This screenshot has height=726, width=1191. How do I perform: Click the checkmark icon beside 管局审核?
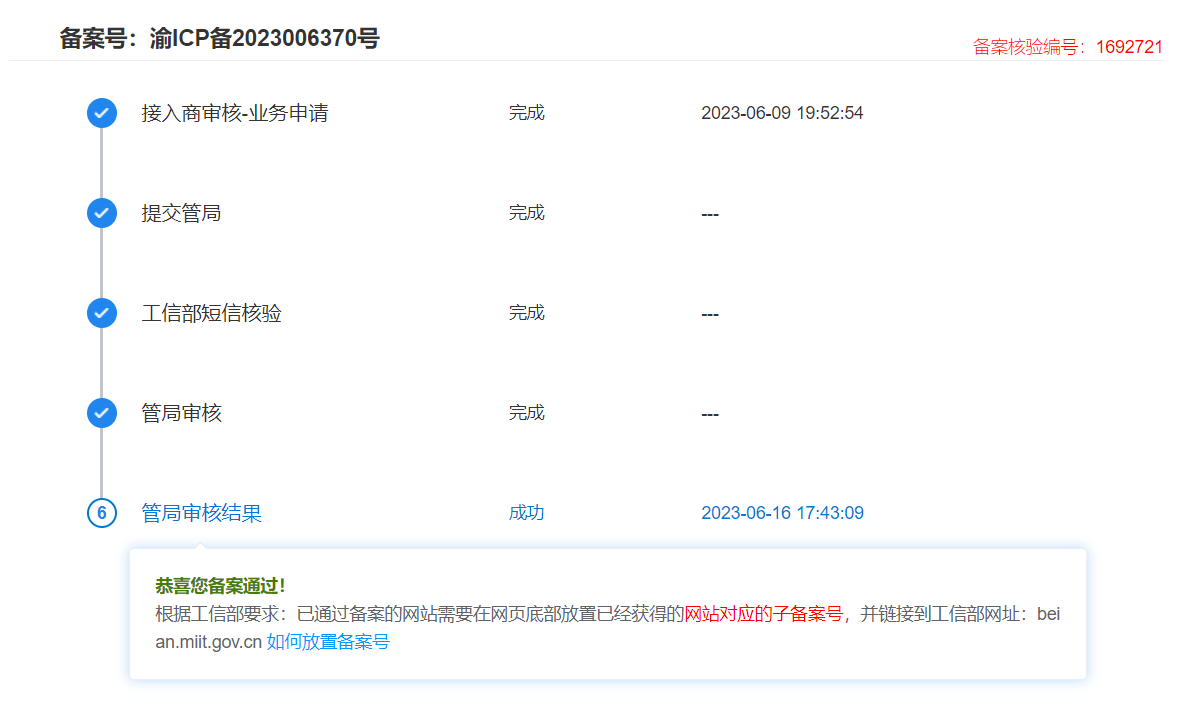click(102, 413)
